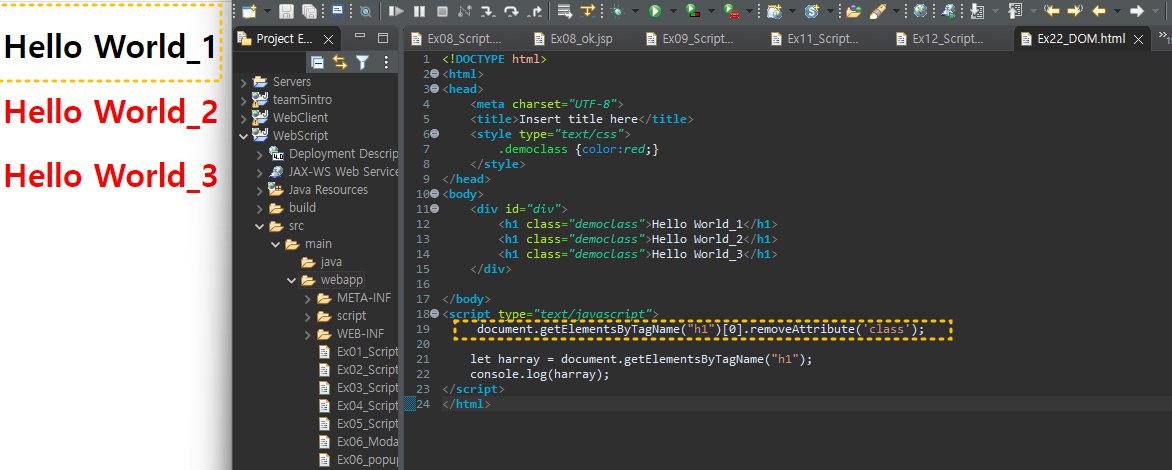Click the Next Annotation icon
The width and height of the screenshot is (1172, 470).
click(x=976, y=11)
